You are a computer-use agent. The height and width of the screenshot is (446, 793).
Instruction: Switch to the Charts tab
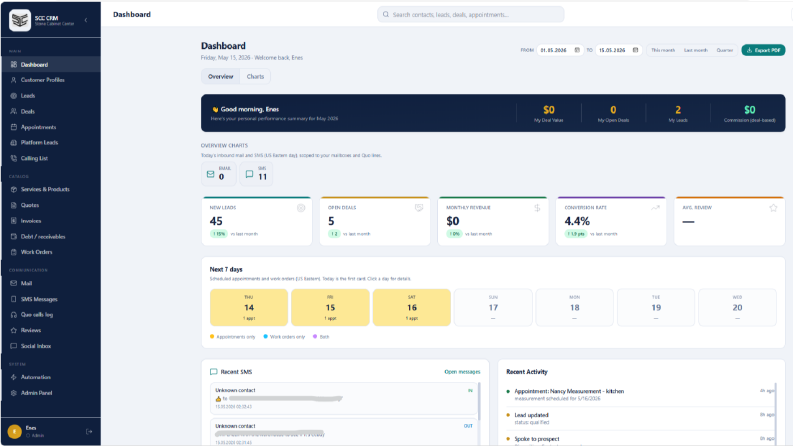(255, 76)
